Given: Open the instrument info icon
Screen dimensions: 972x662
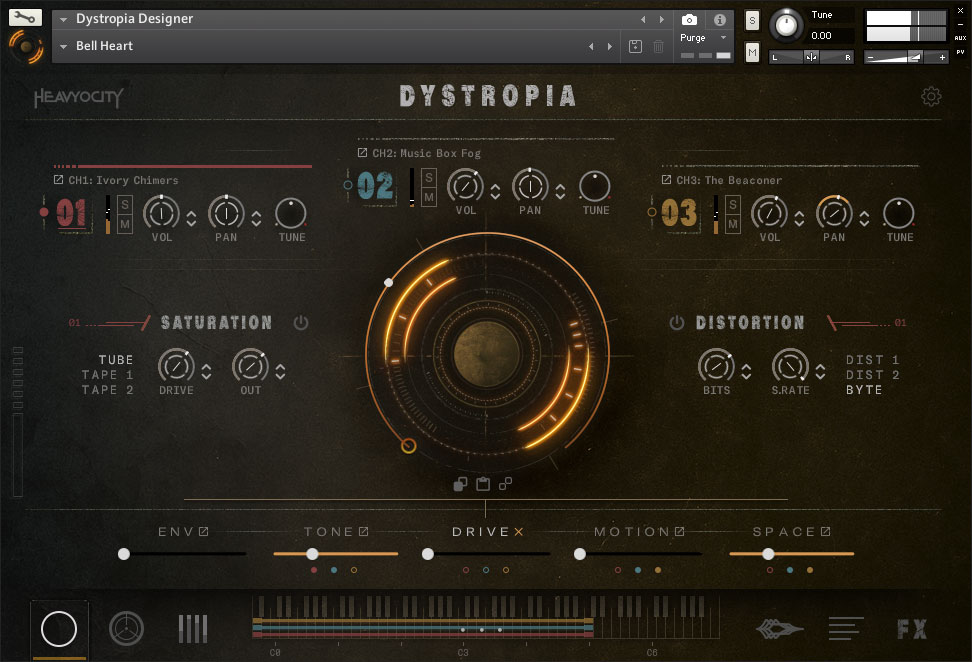Looking at the screenshot, I should [719, 20].
